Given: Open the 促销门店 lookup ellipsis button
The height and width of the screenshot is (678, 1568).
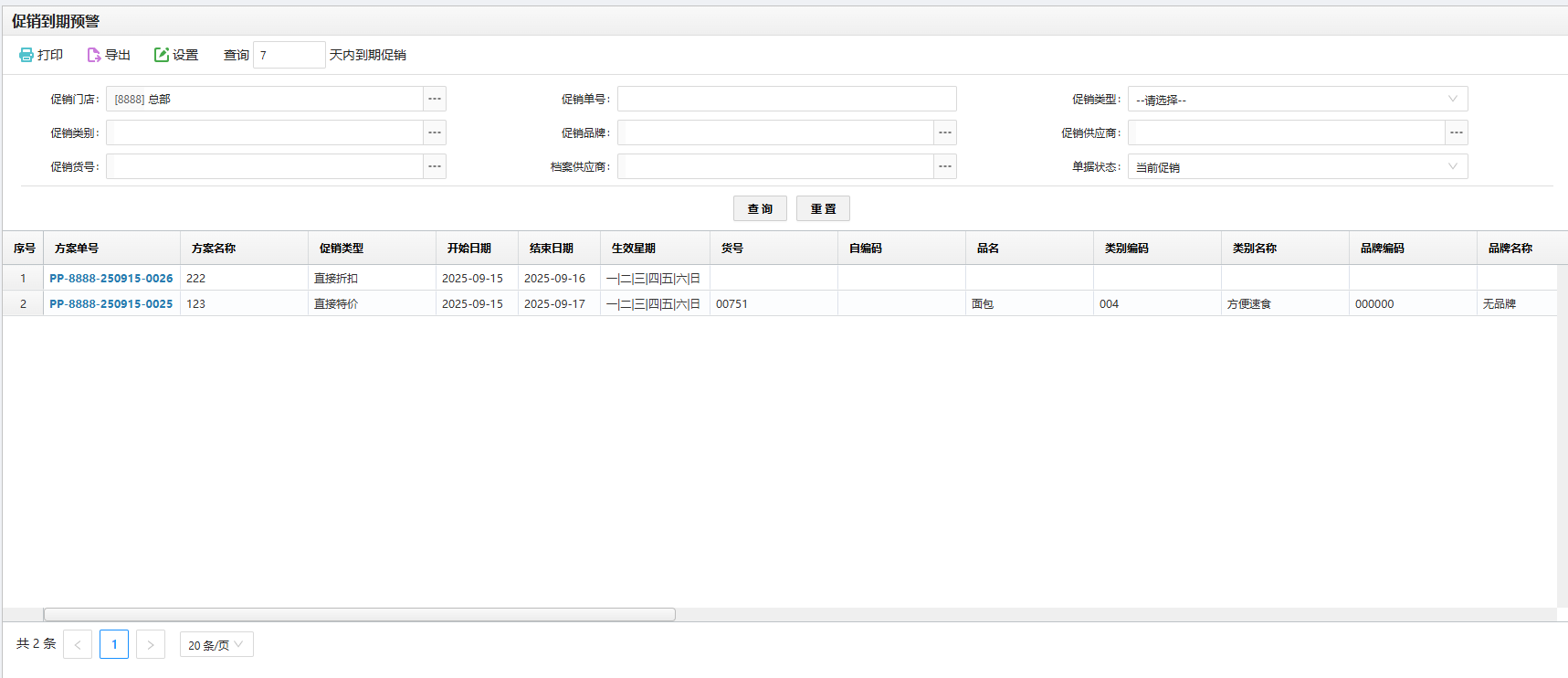Looking at the screenshot, I should [x=435, y=99].
